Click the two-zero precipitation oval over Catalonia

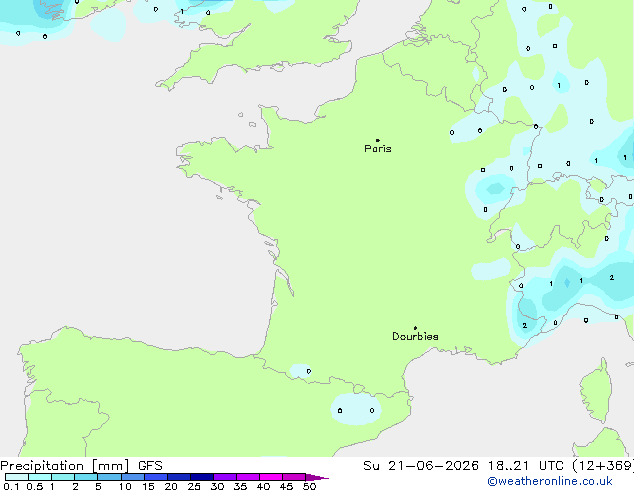(356, 409)
